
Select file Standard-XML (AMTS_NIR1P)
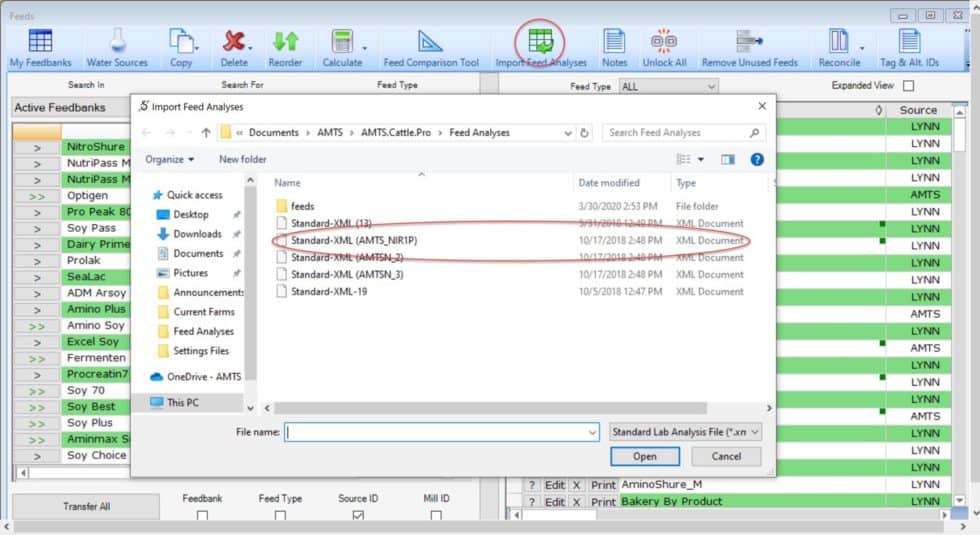point(354,240)
